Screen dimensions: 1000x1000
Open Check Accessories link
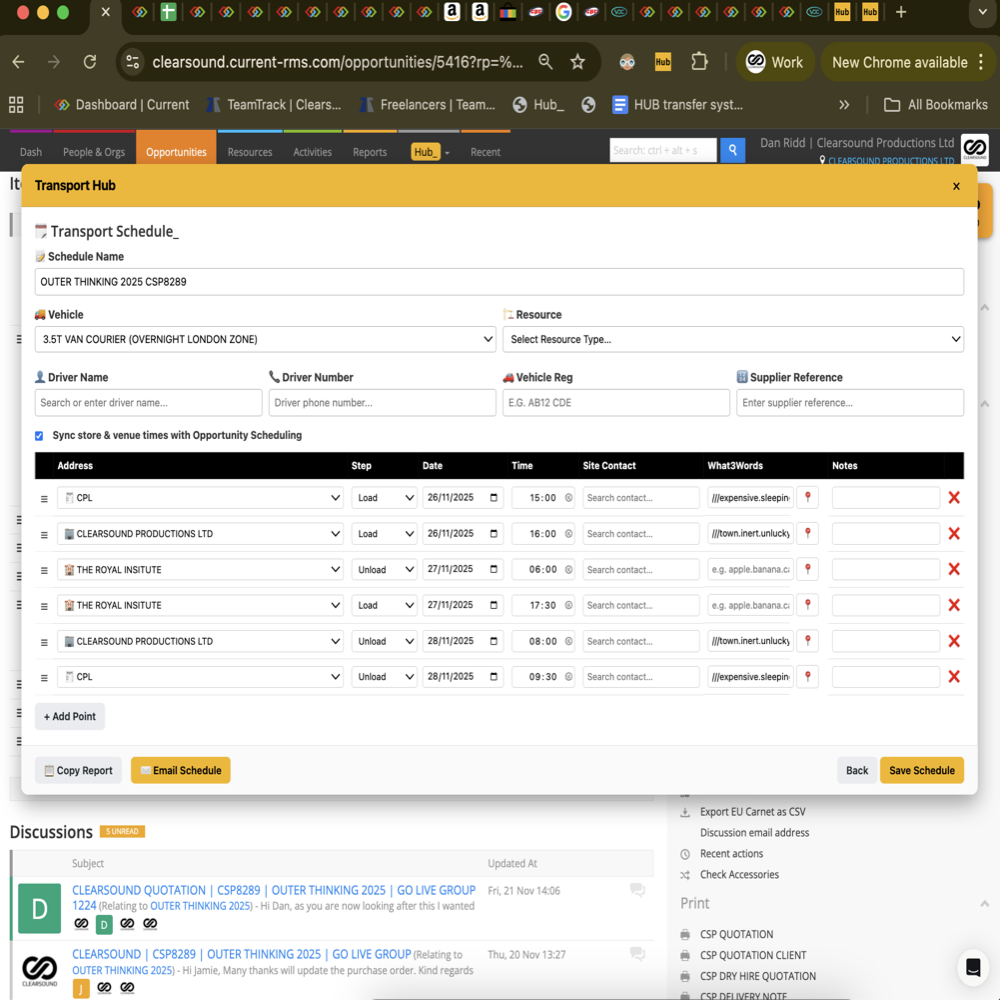coord(739,874)
